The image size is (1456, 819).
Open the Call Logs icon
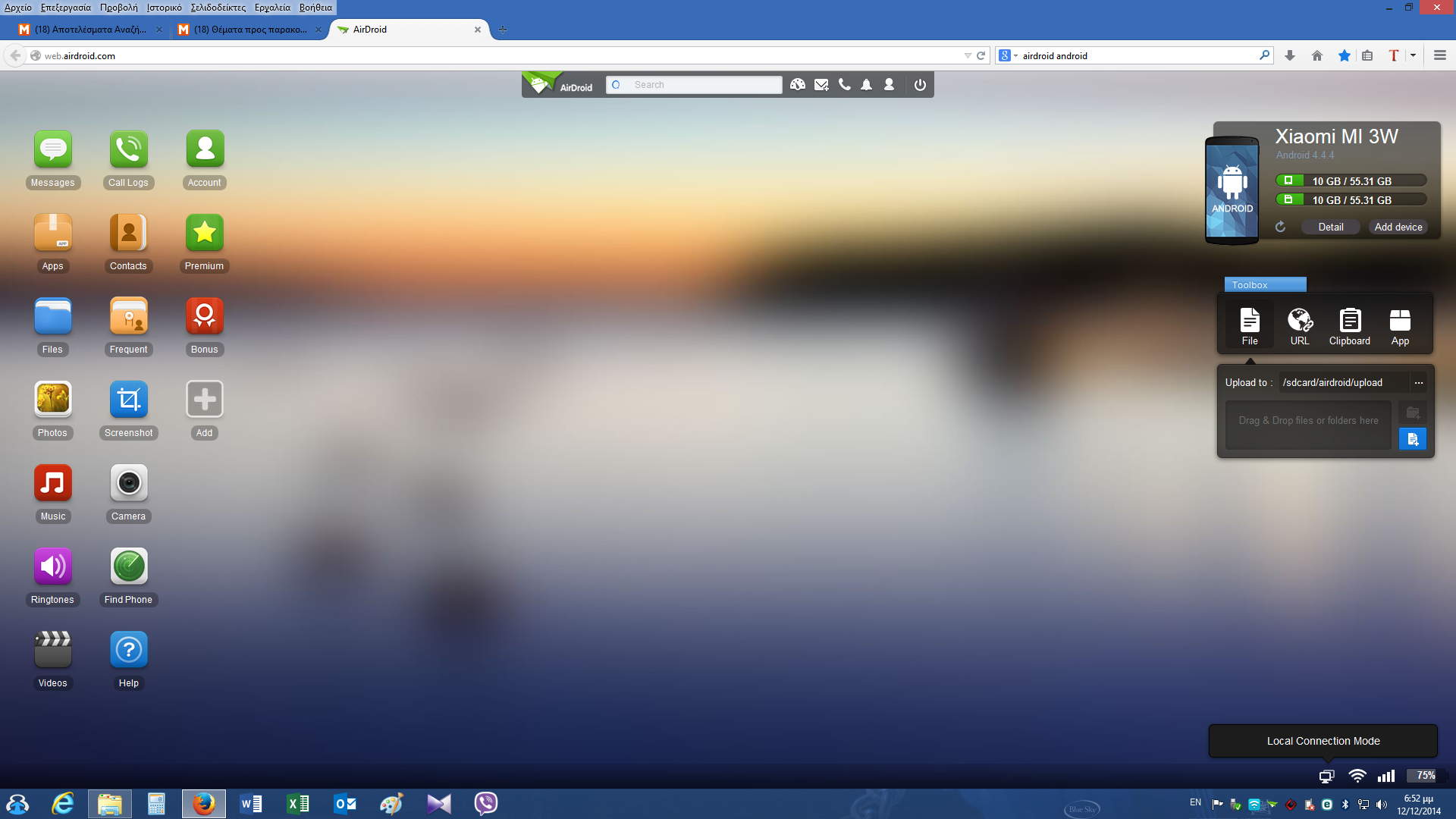(128, 149)
